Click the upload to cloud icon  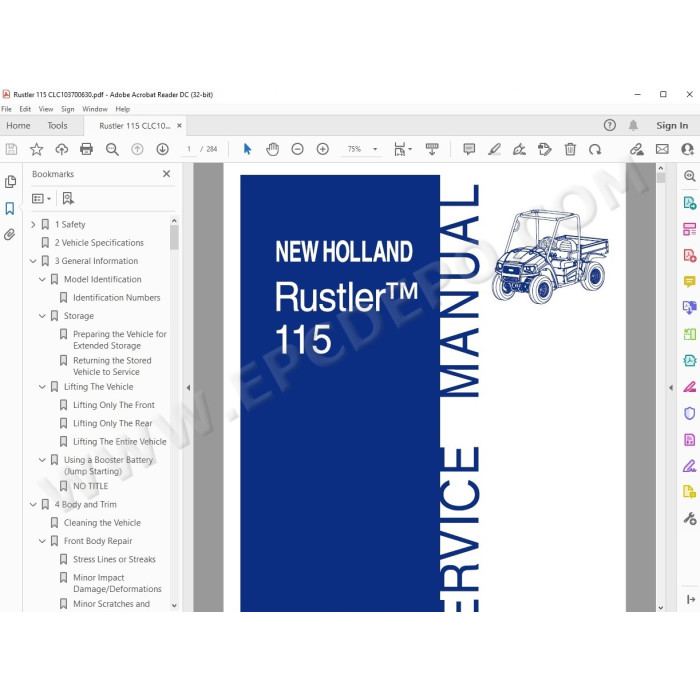pos(62,149)
